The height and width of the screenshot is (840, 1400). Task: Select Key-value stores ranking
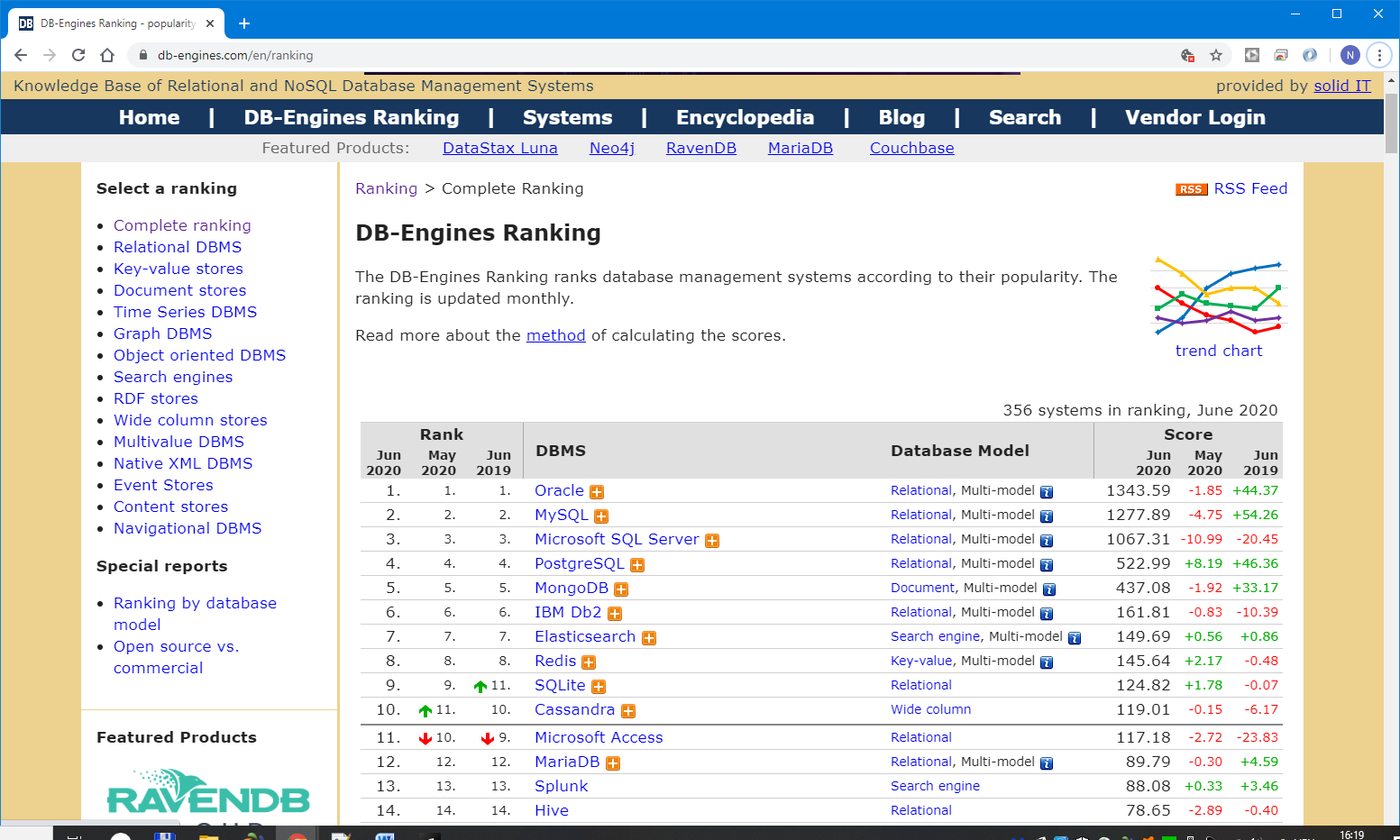178,269
